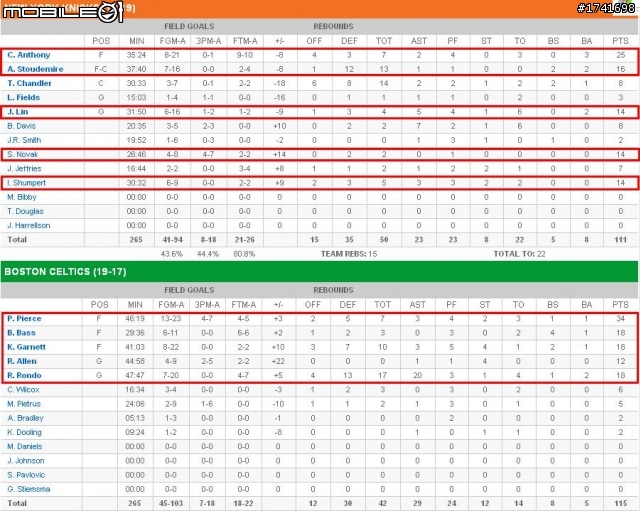Select the 43.6% field goal percentage
Screen dimensions: 640x511
tap(172, 254)
